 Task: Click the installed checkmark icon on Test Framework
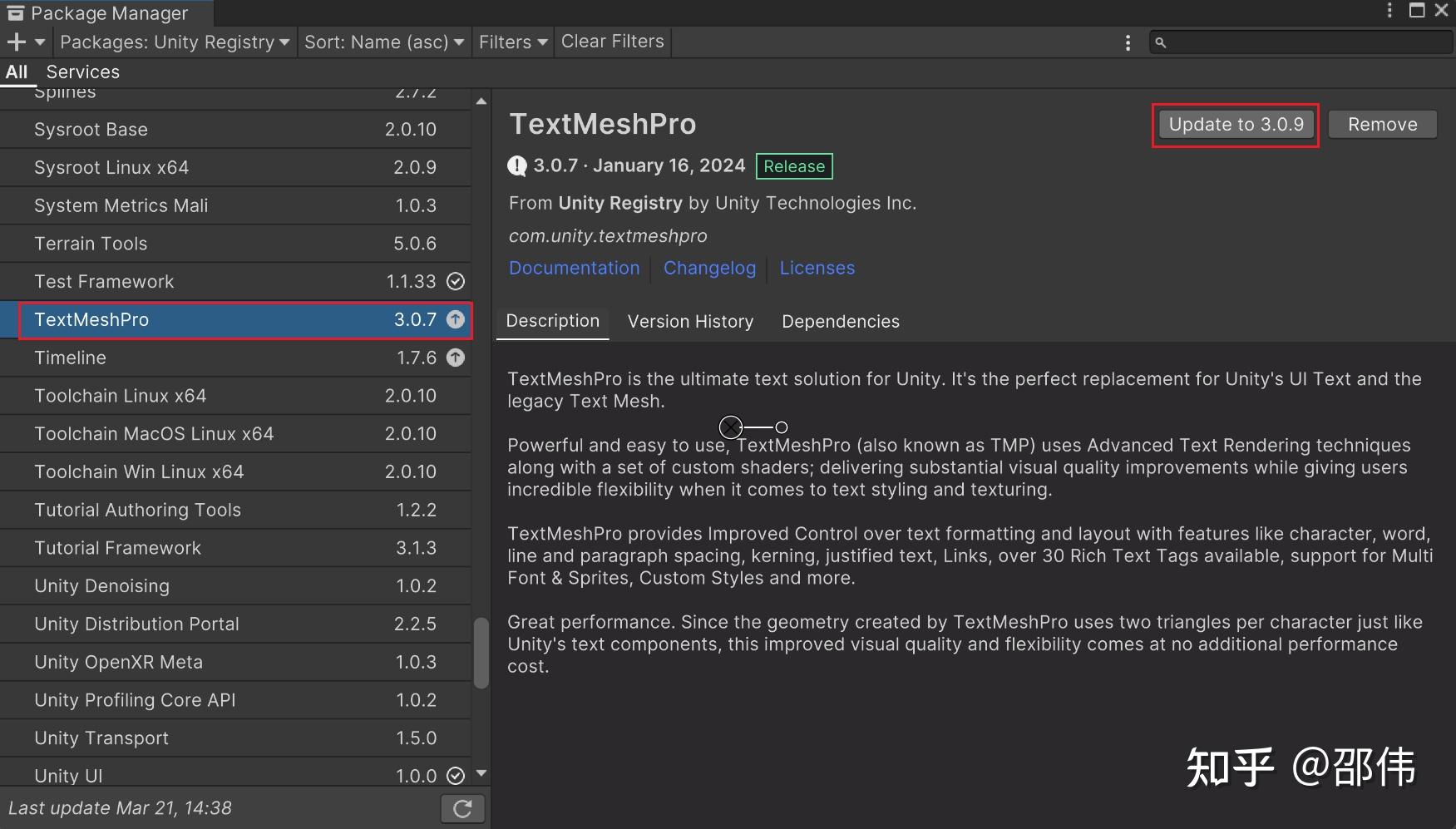(456, 281)
